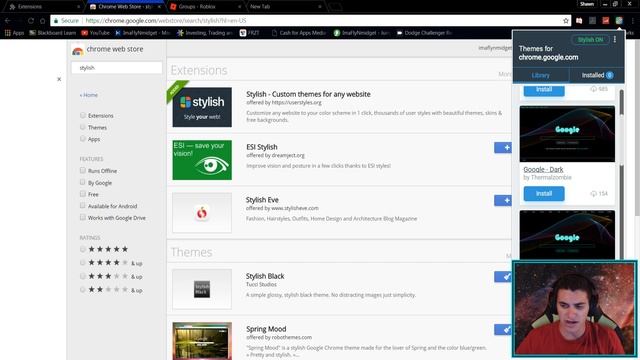This screenshot has width=640, height=360.
Task: Click the blue checkmark button for Stylish Black
Action: pos(503,276)
